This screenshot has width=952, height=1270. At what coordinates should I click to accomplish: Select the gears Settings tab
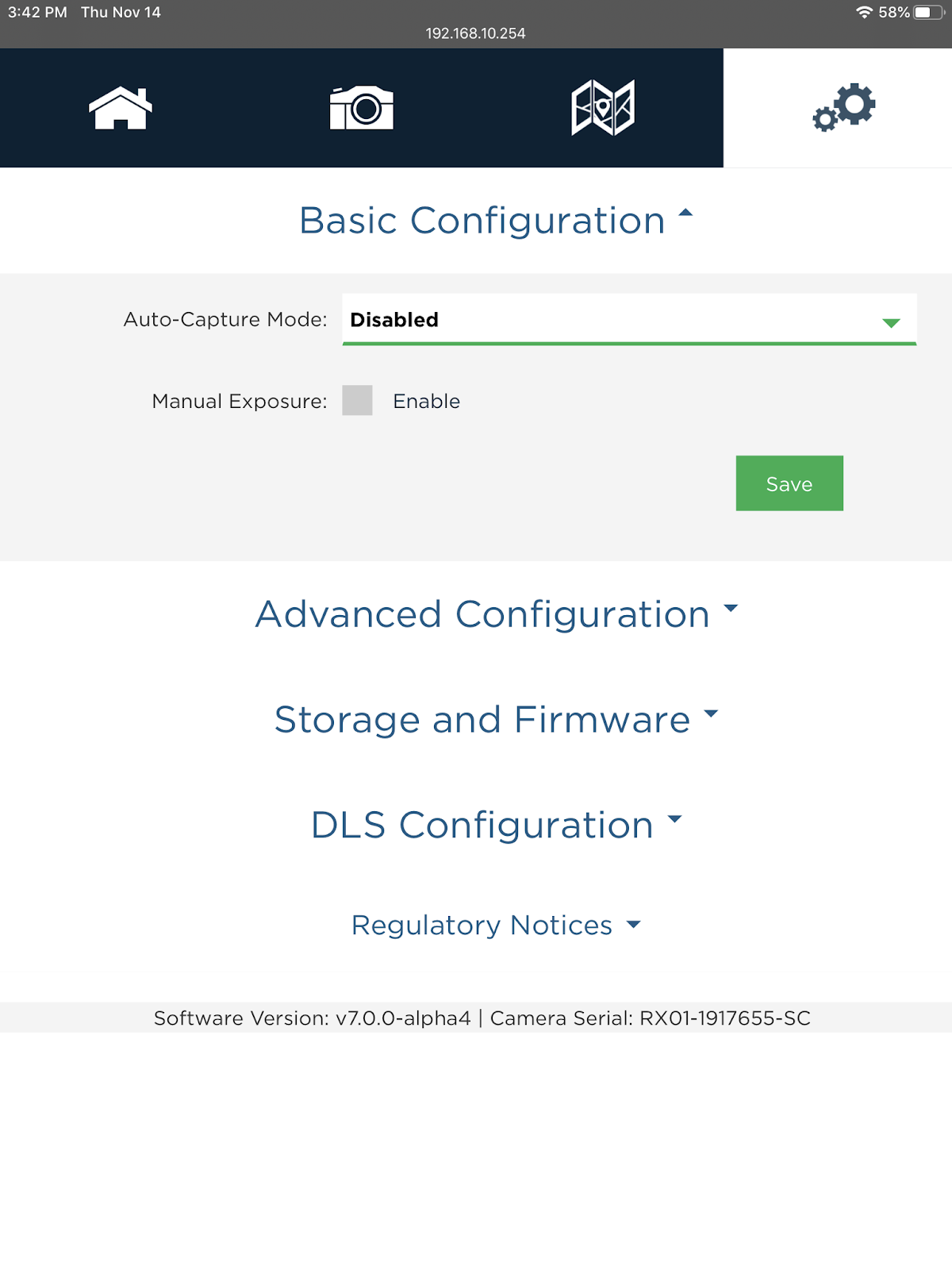click(x=844, y=107)
